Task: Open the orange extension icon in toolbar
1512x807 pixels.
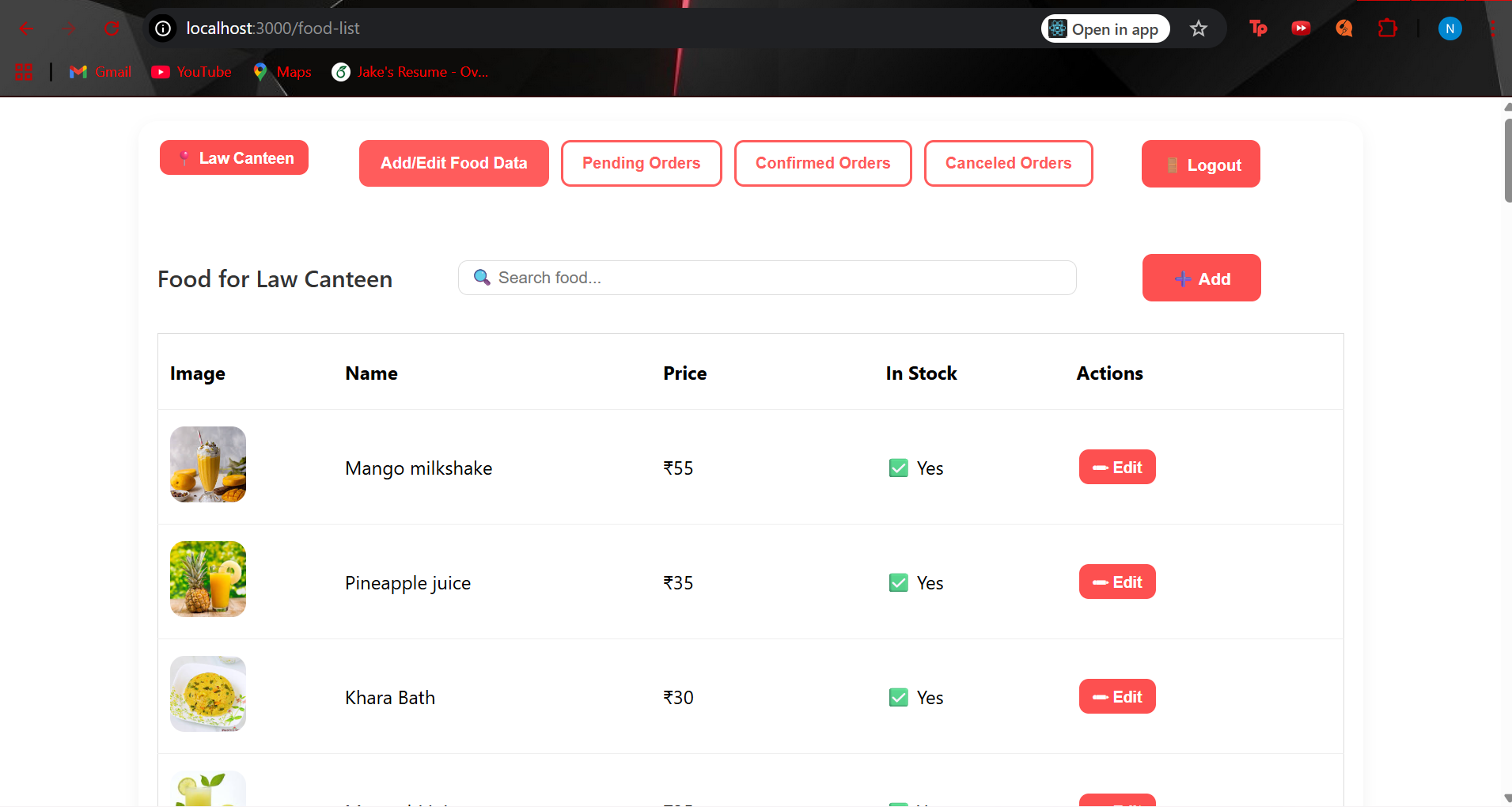Action: click(x=1343, y=29)
